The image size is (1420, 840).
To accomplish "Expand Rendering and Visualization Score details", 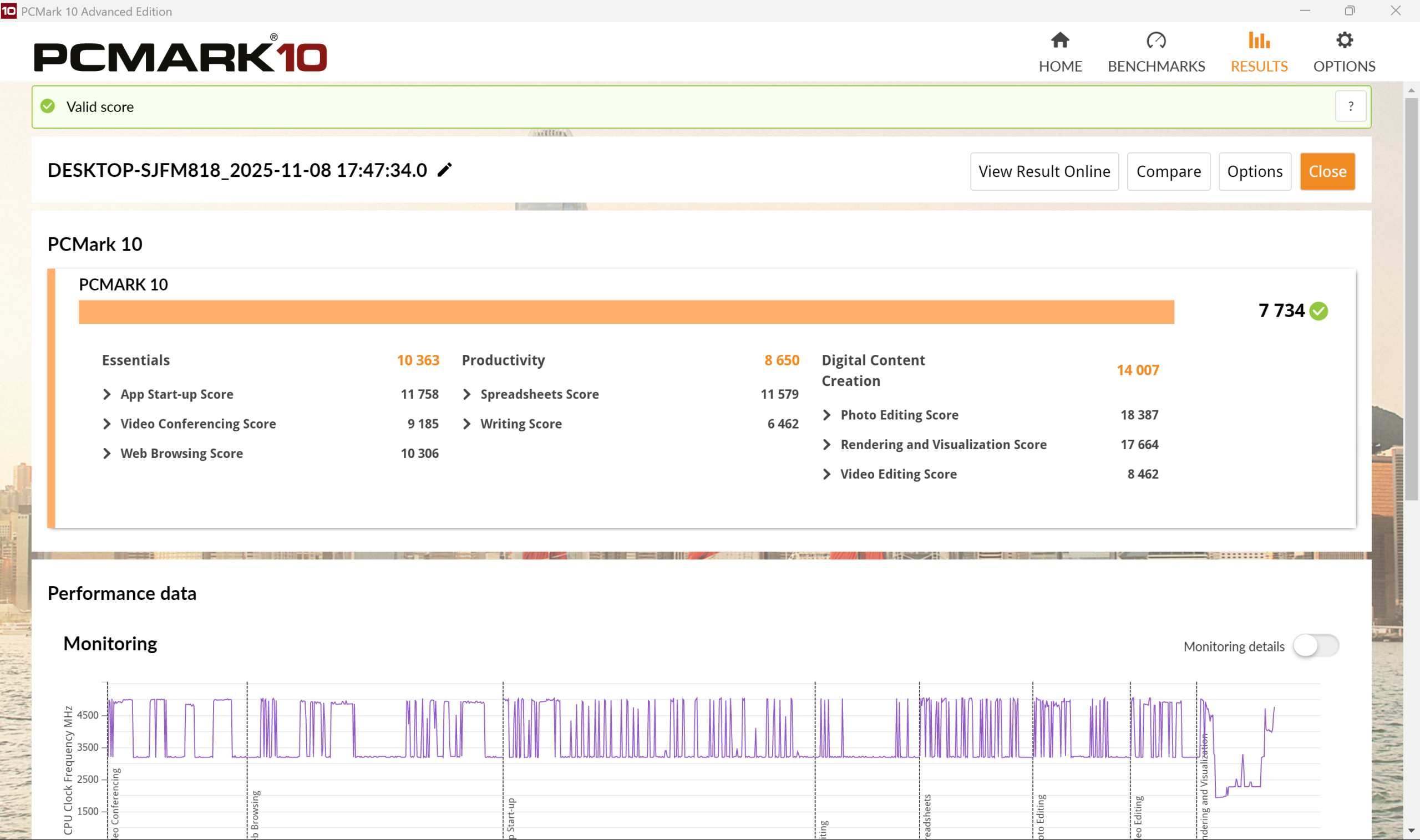I will click(x=826, y=444).
